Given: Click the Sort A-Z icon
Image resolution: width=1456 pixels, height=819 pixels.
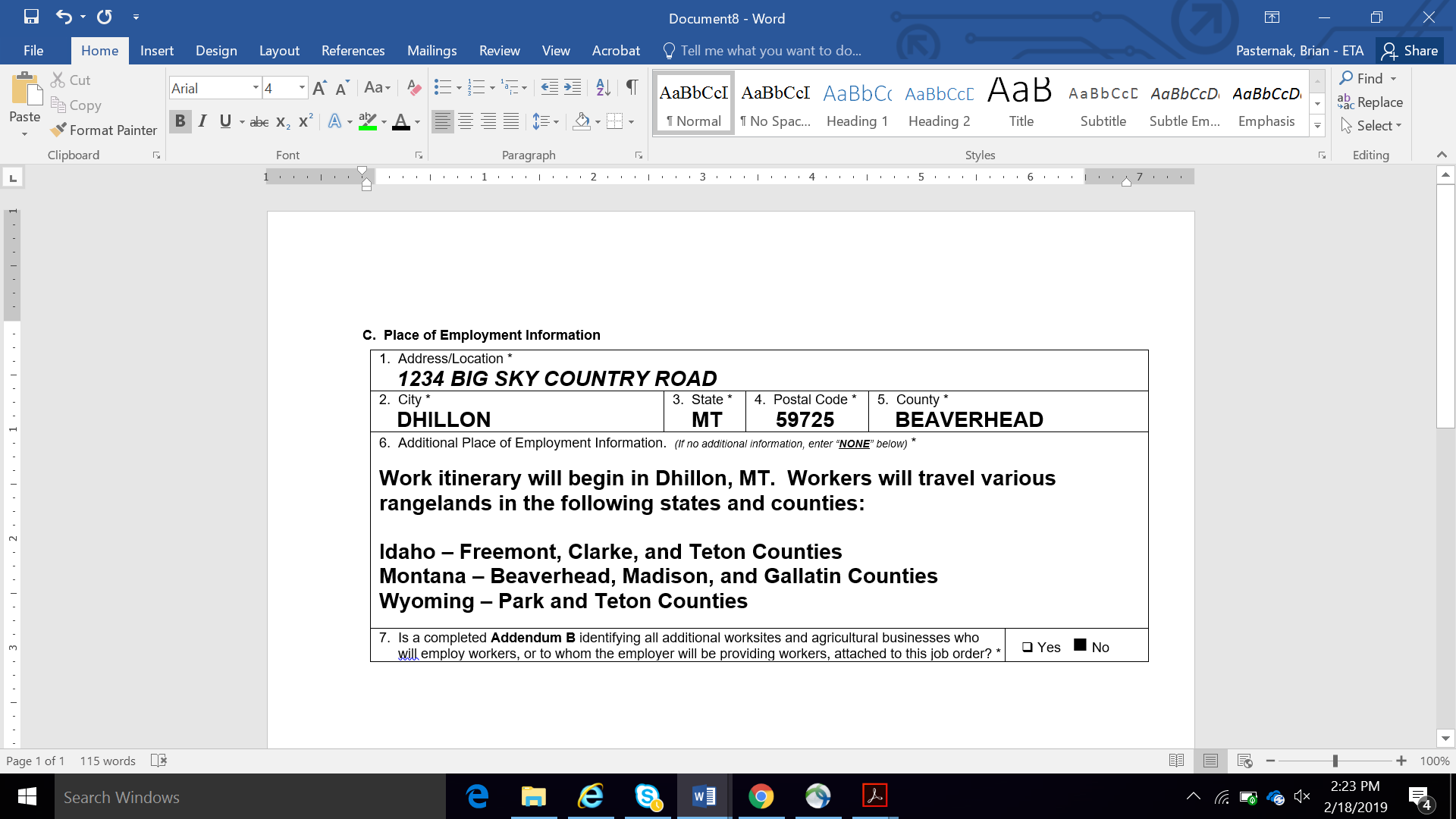Looking at the screenshot, I should pyautogui.click(x=603, y=88).
